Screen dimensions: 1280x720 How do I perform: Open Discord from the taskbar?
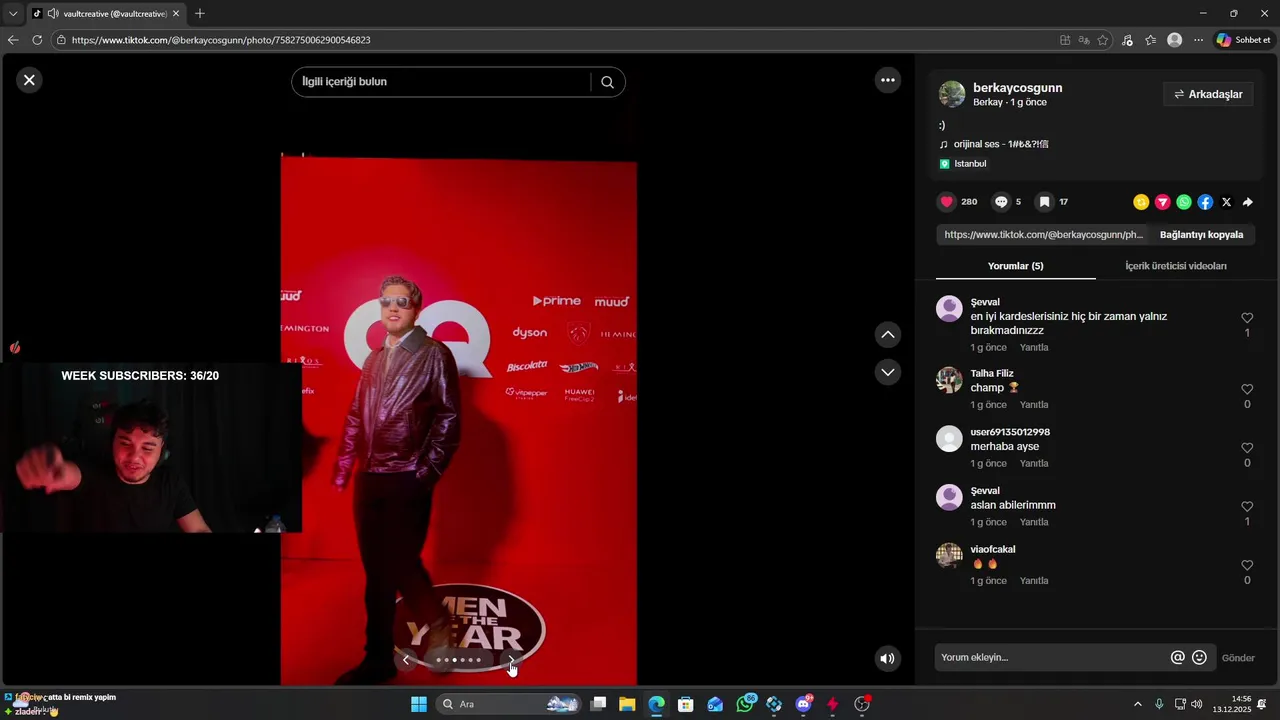pyautogui.click(x=803, y=704)
